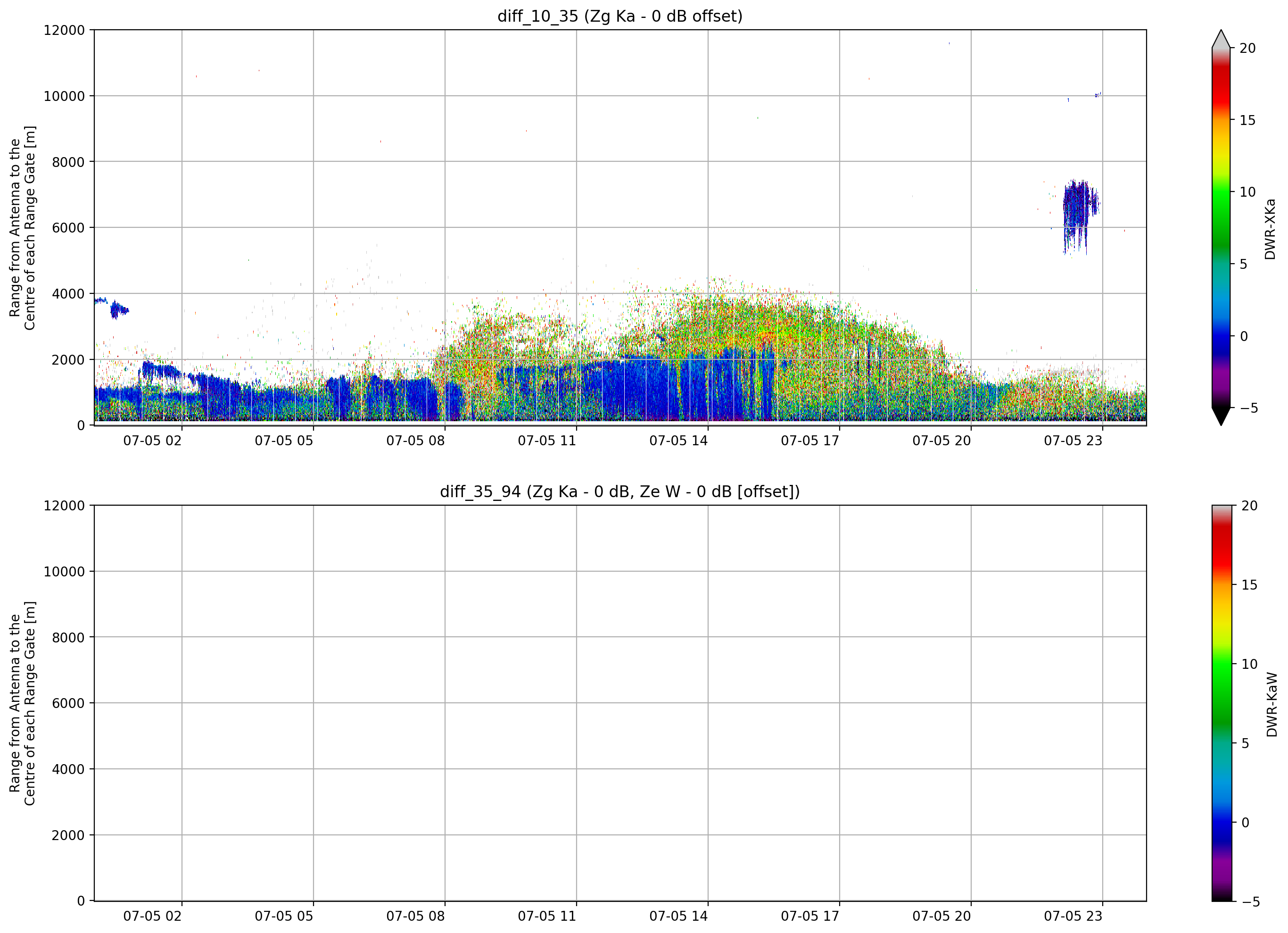Click the '4000' y-axis tick label on the top plot
The width and height of the screenshot is (1288, 933).
(x=68, y=294)
